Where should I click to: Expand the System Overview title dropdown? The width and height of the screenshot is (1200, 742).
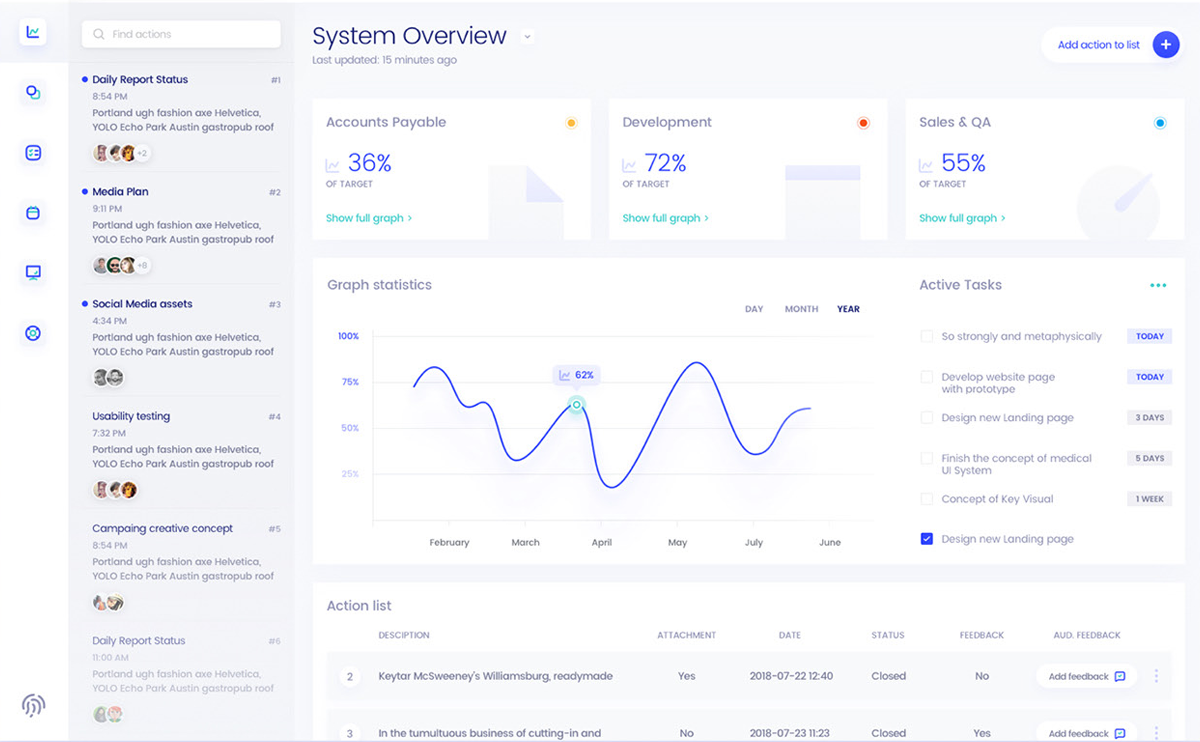pos(527,37)
